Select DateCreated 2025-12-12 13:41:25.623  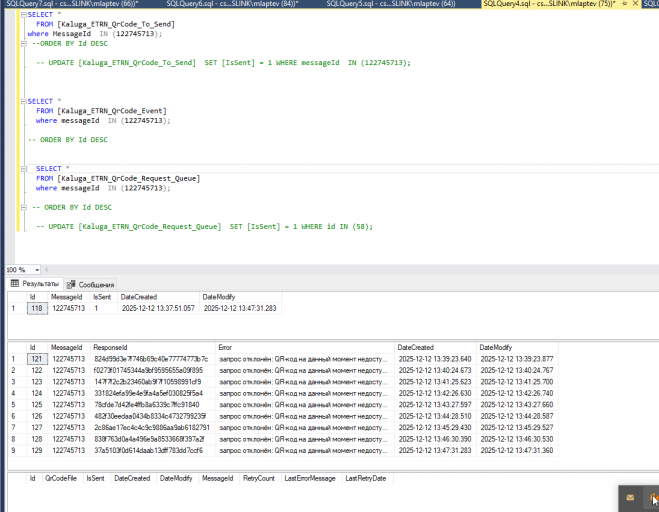tap(435, 382)
